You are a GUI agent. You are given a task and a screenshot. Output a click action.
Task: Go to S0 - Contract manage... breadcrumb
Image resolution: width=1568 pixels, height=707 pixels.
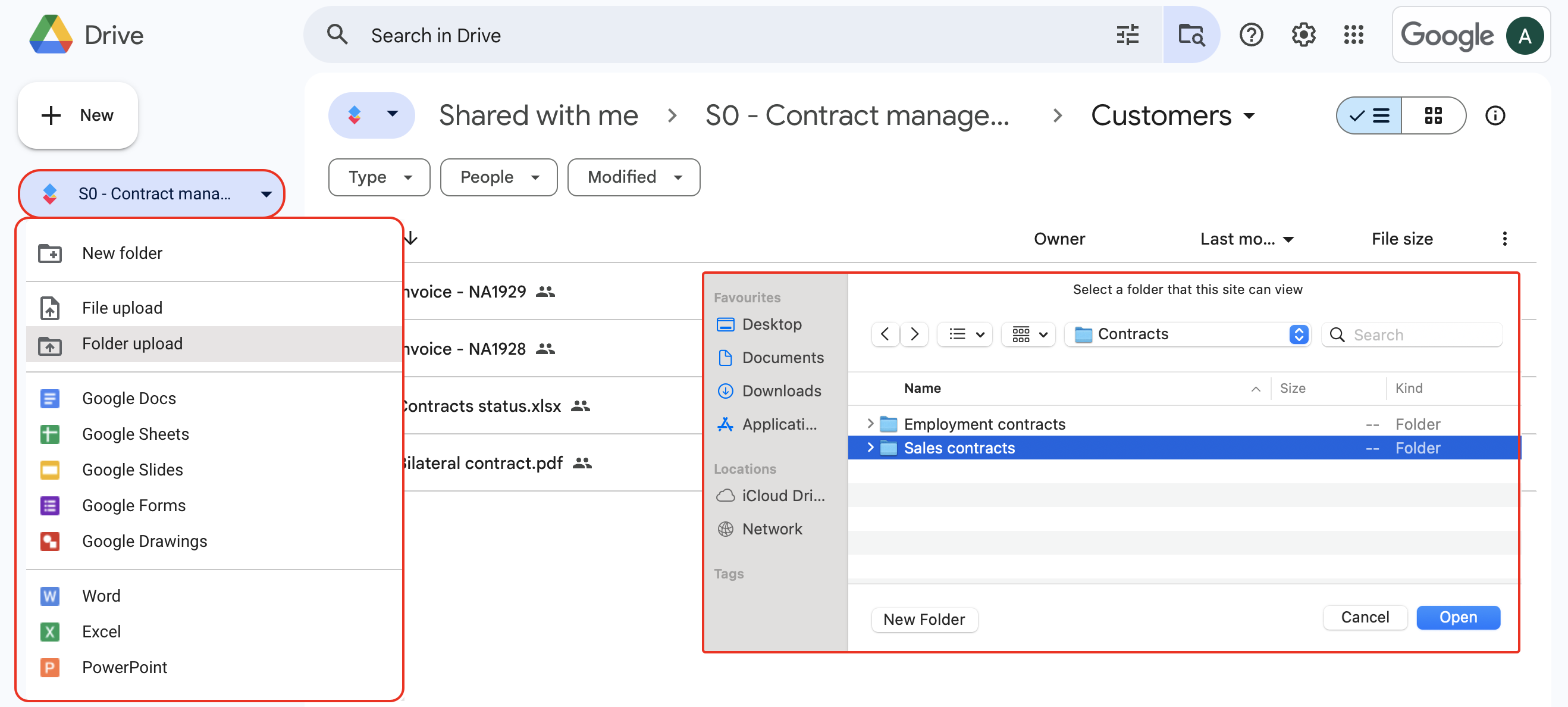[857, 115]
